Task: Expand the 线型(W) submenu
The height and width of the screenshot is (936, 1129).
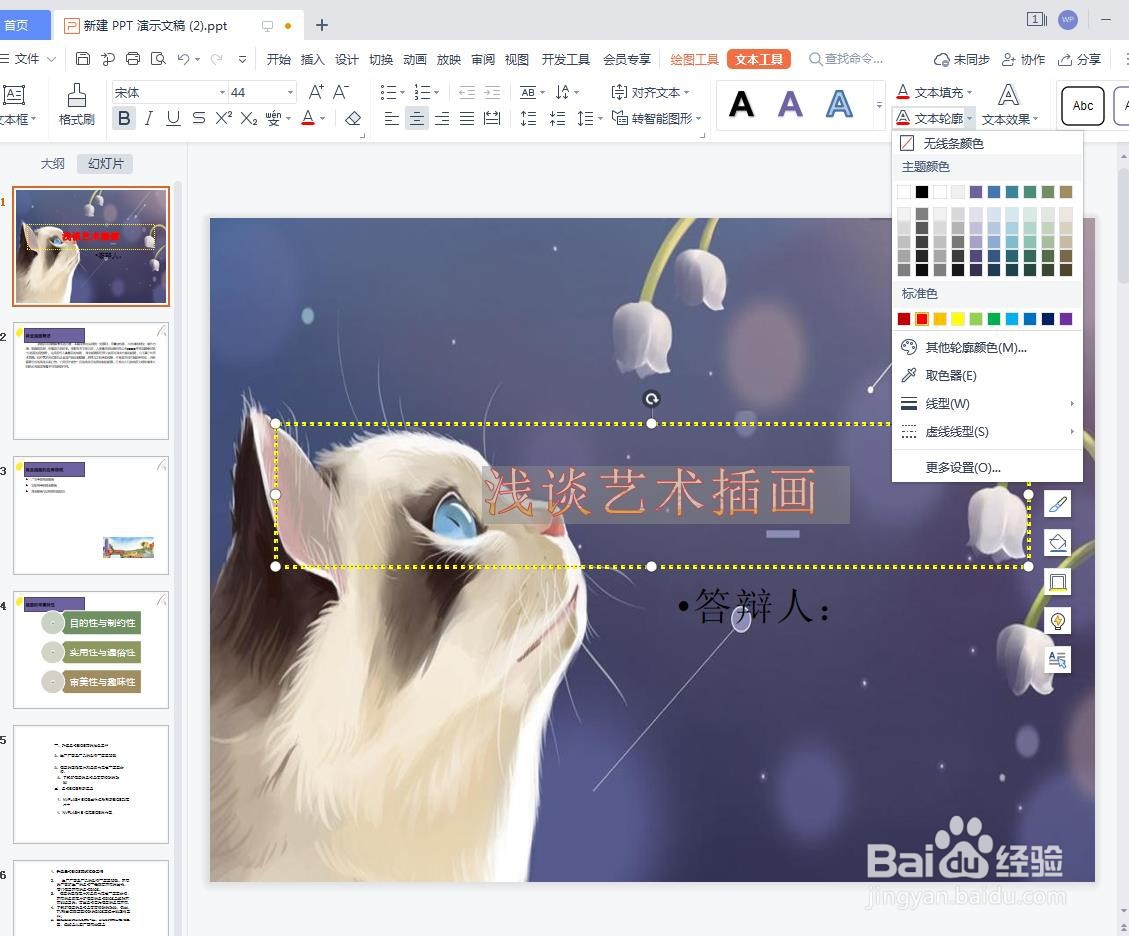Action: coord(987,403)
